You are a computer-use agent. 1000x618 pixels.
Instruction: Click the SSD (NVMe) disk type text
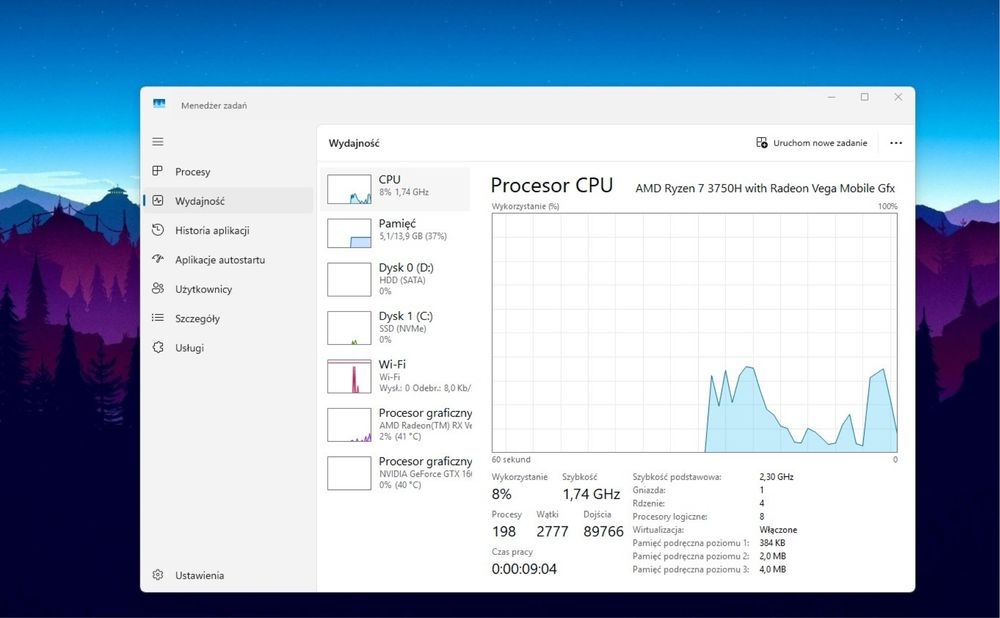click(402, 328)
